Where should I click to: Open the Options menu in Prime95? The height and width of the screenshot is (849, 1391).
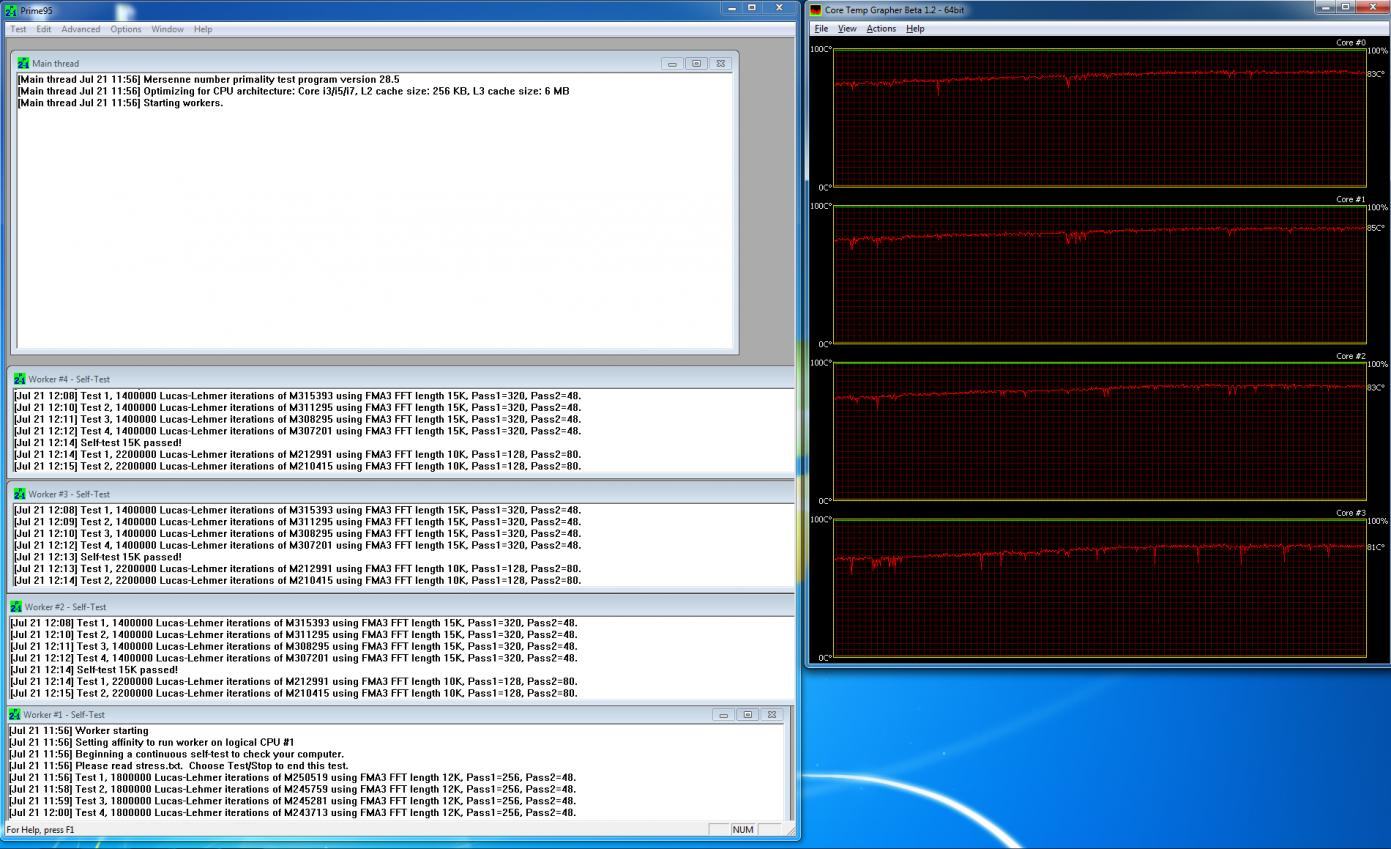126,29
